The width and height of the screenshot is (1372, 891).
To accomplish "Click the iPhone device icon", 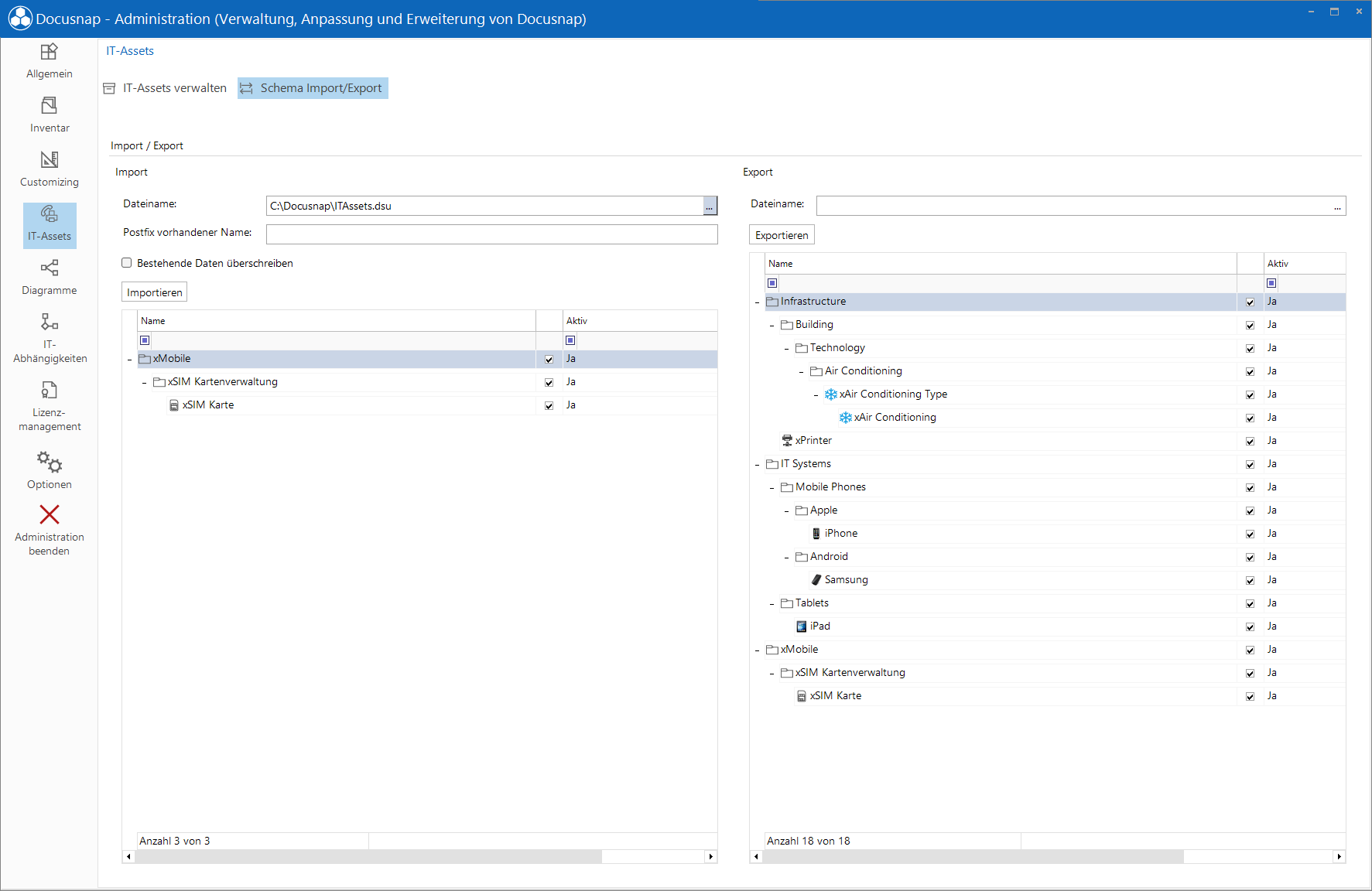I will (x=816, y=534).
